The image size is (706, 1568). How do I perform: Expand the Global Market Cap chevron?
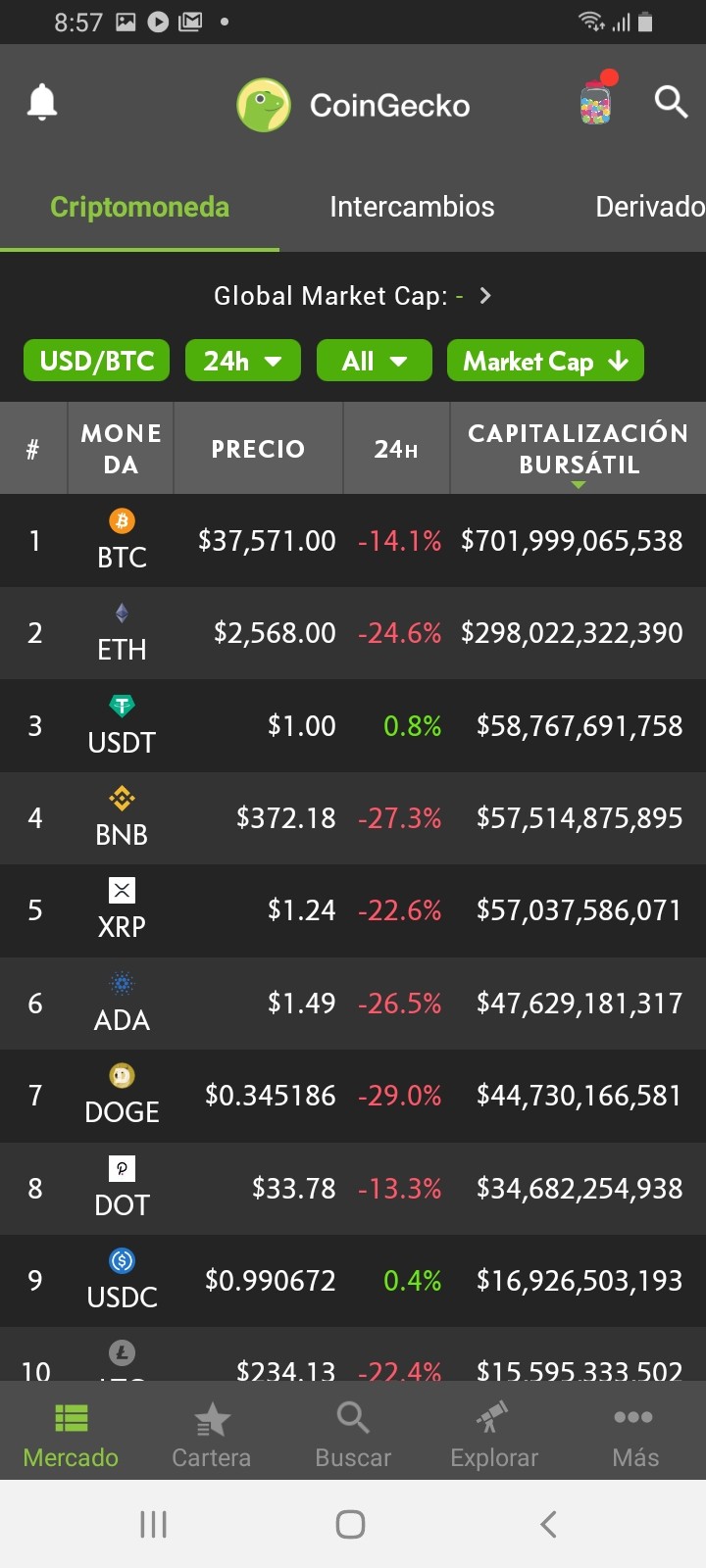pyautogui.click(x=484, y=296)
